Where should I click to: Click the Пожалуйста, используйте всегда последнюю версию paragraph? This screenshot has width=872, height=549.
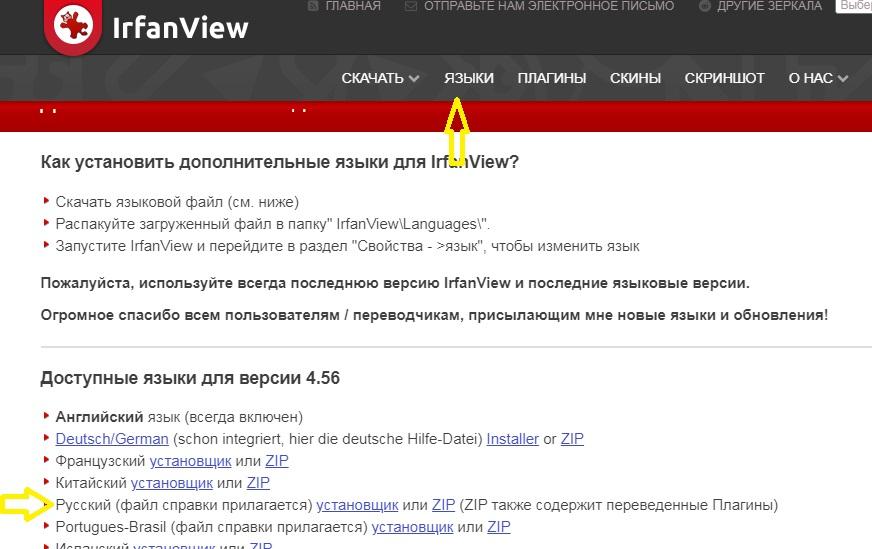pos(395,283)
